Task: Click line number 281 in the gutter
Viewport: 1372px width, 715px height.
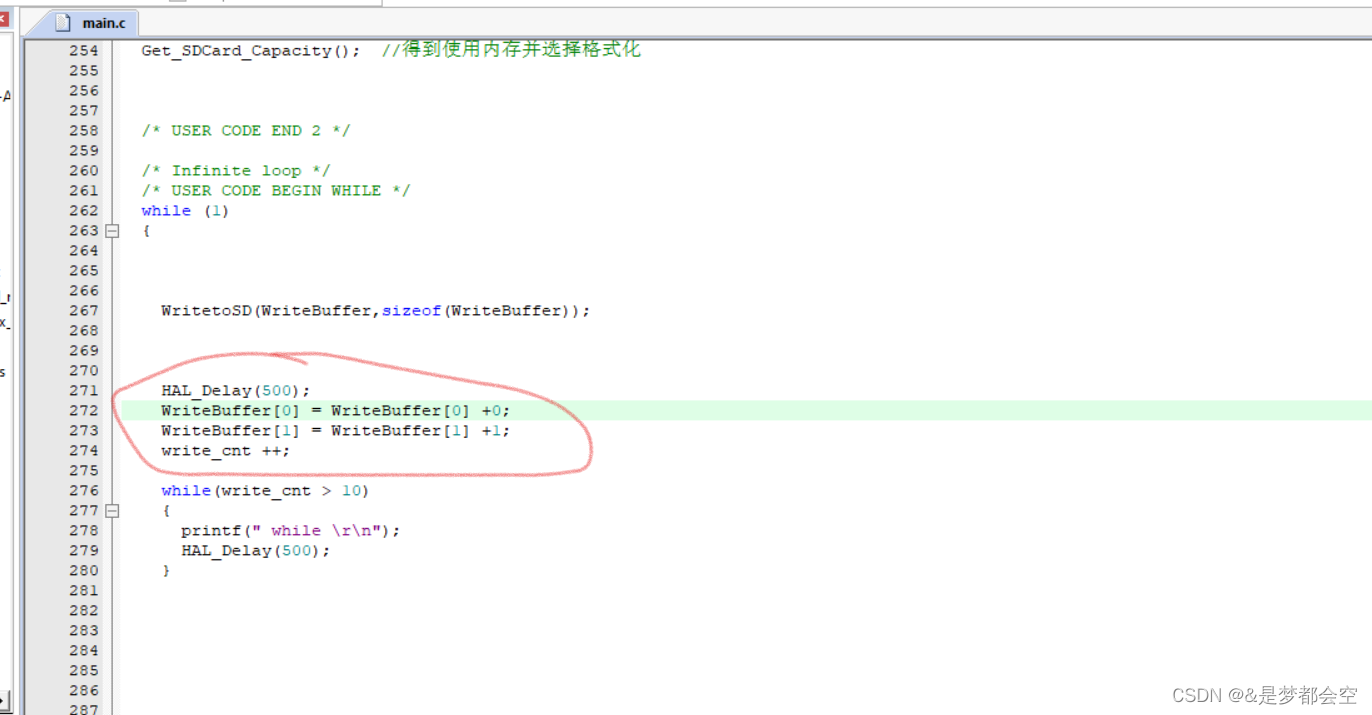Action: 84,591
